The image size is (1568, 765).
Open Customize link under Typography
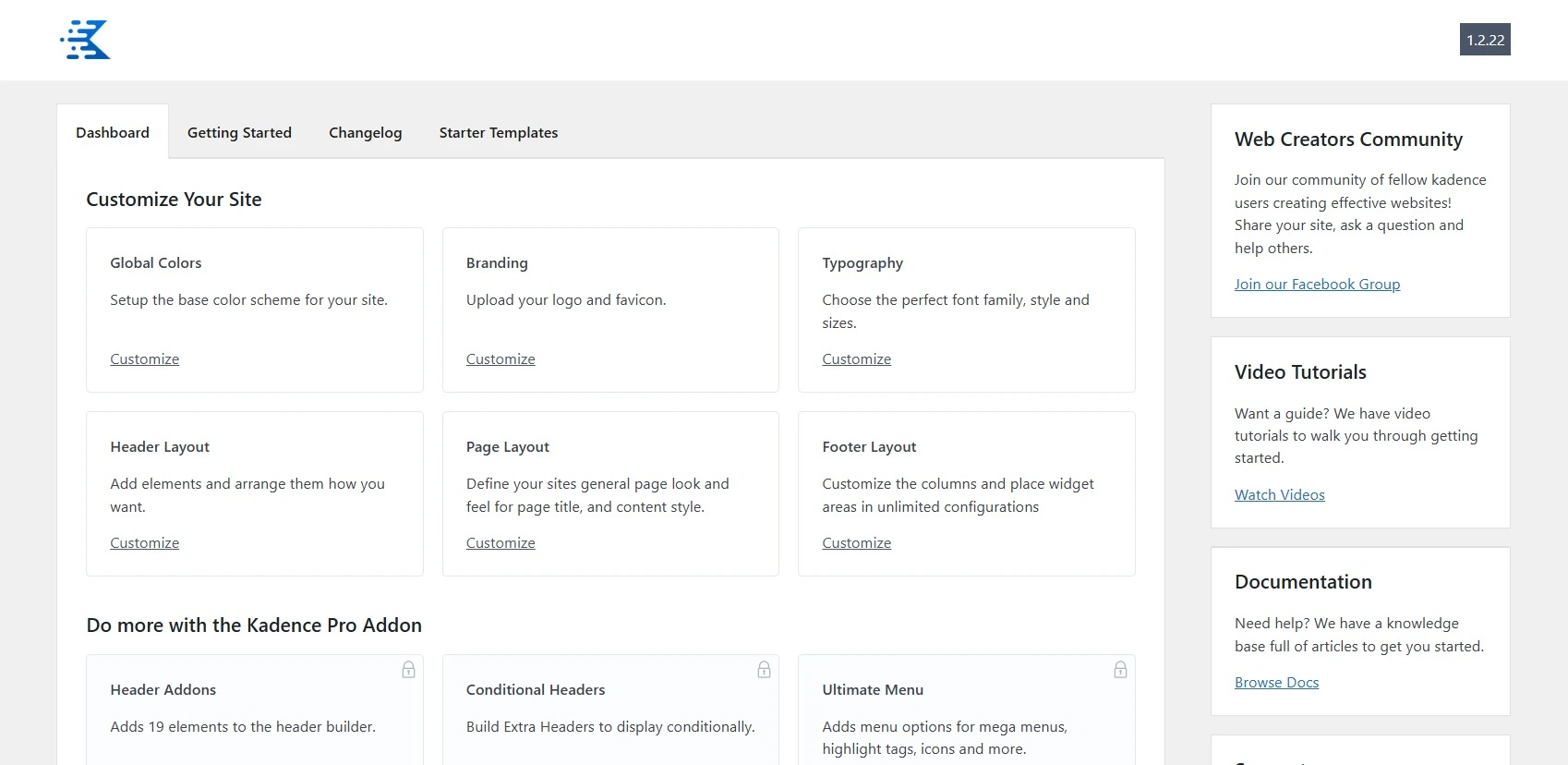(857, 358)
